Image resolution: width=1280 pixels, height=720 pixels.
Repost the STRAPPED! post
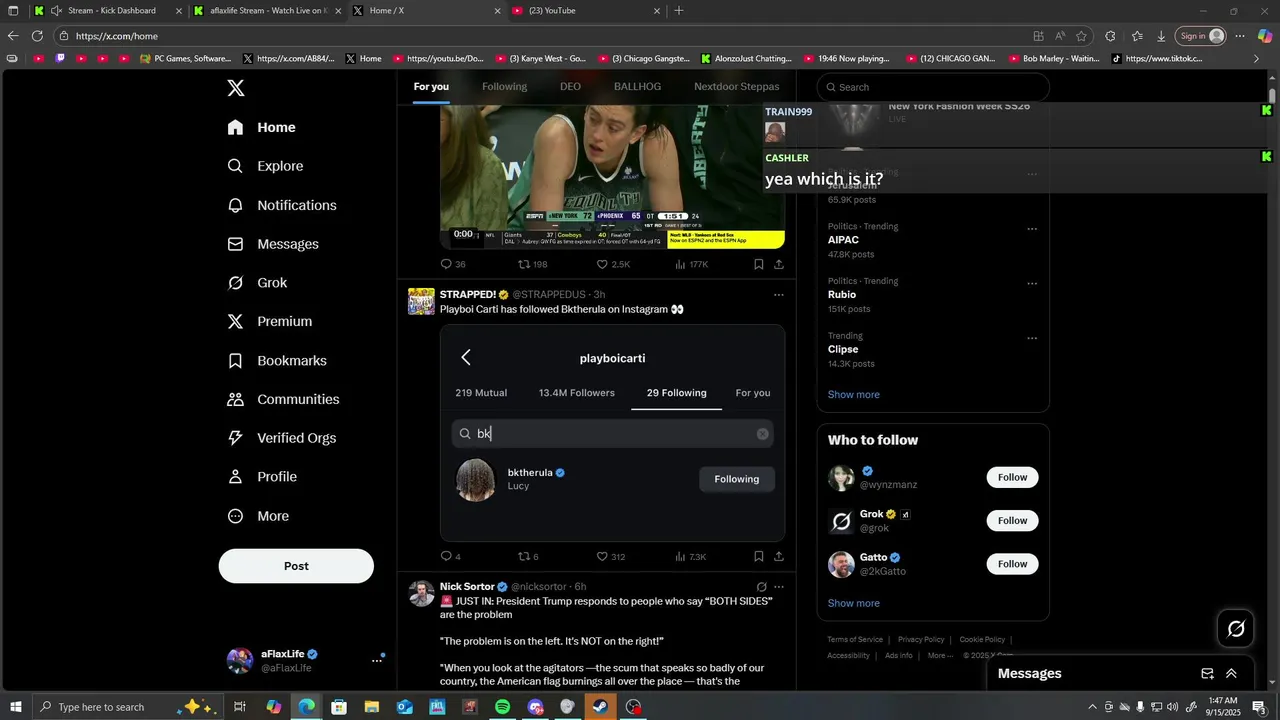(523, 556)
